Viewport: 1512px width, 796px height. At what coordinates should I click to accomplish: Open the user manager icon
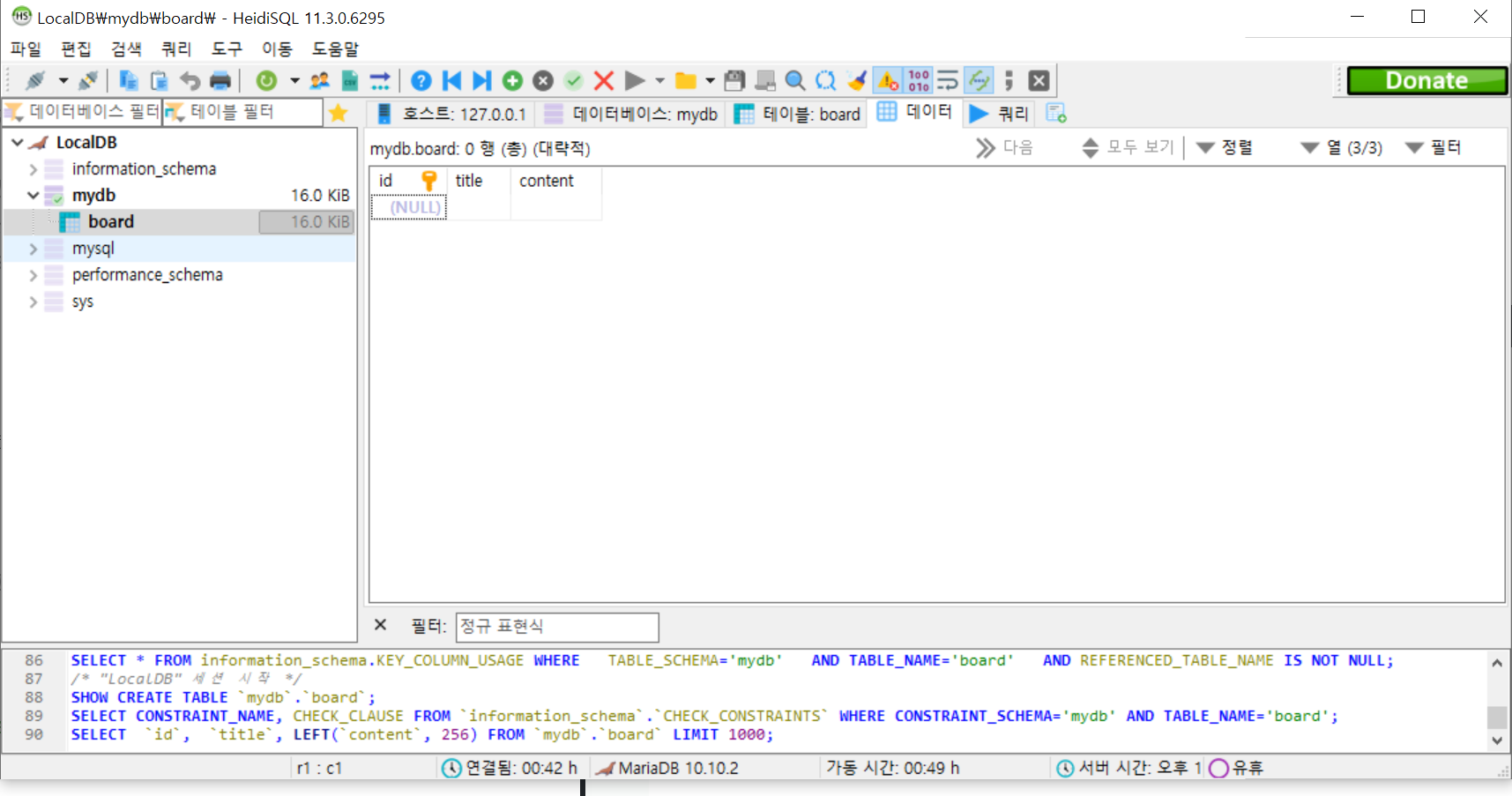click(319, 81)
